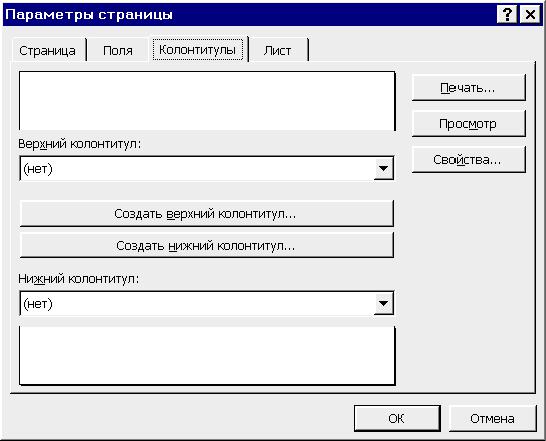The height and width of the screenshot is (441, 546).
Task: Click the Отмена button
Action: 492,418
